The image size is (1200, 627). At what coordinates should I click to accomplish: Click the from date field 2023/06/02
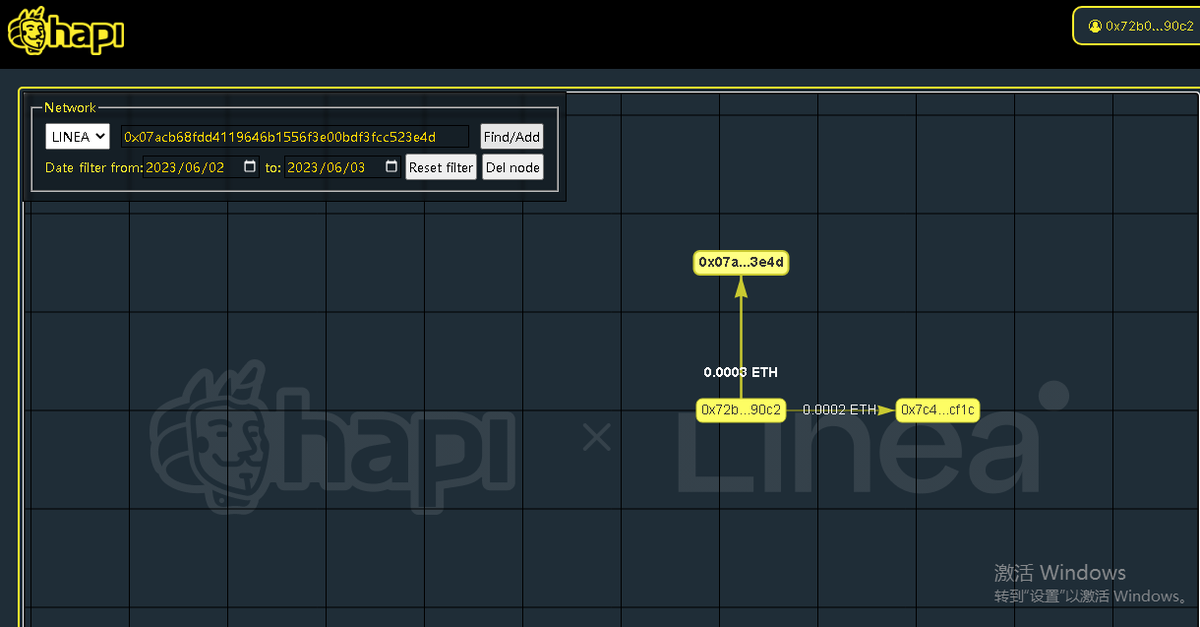[202, 167]
